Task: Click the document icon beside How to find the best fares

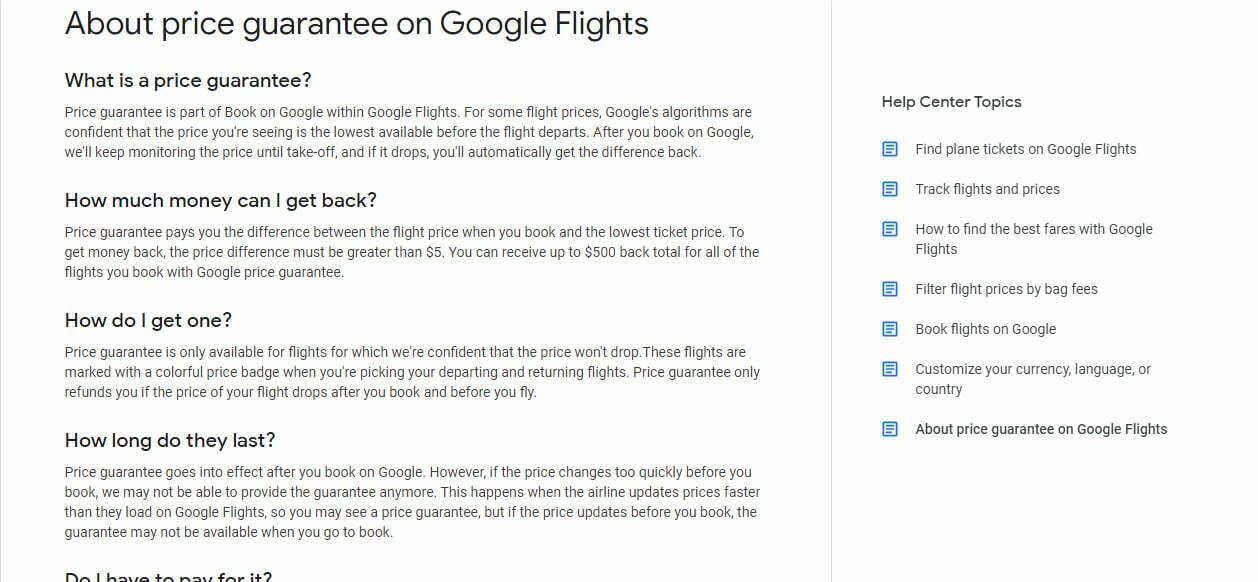Action: (890, 229)
